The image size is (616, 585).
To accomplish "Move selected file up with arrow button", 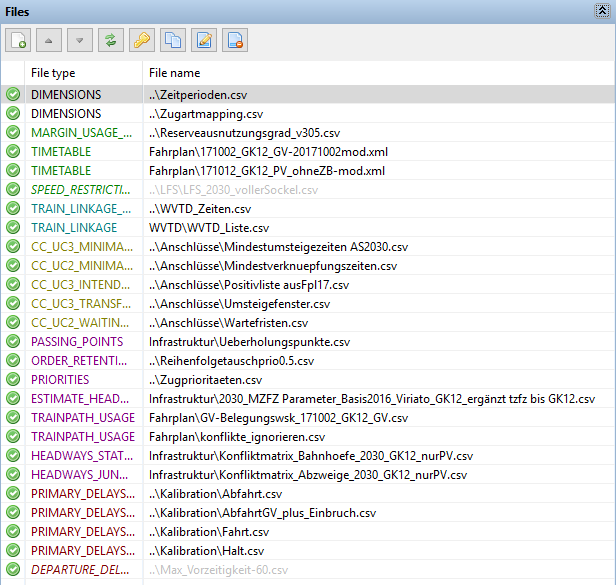I will (49, 40).
